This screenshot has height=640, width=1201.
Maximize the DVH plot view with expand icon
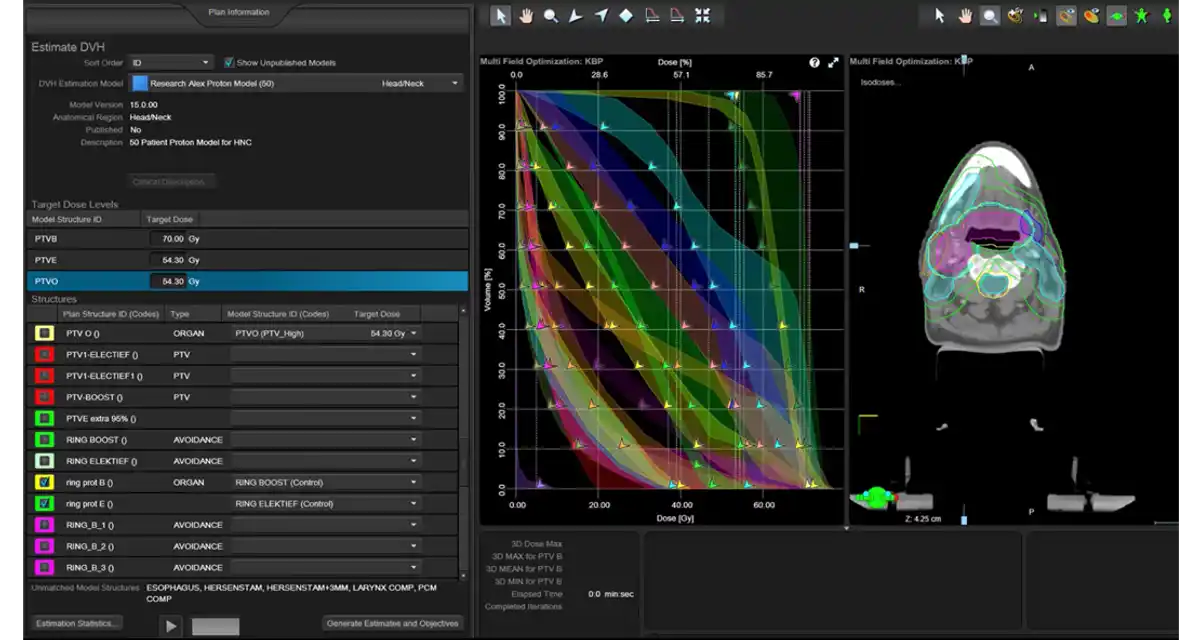tap(834, 62)
